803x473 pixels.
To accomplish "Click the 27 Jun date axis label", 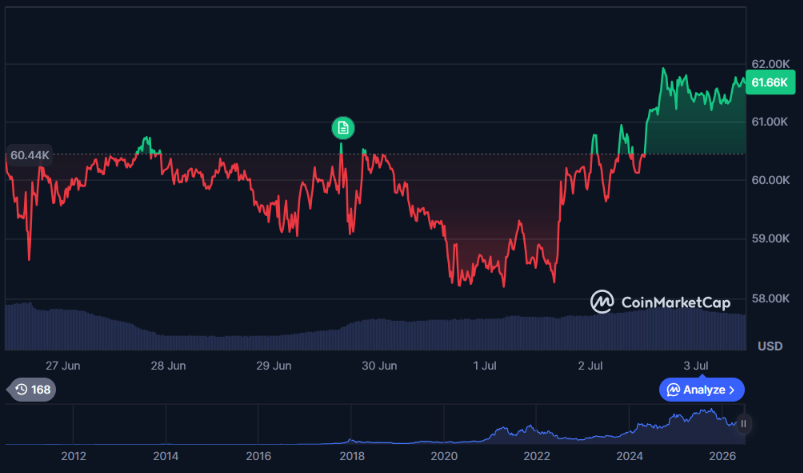I will pyautogui.click(x=62, y=366).
